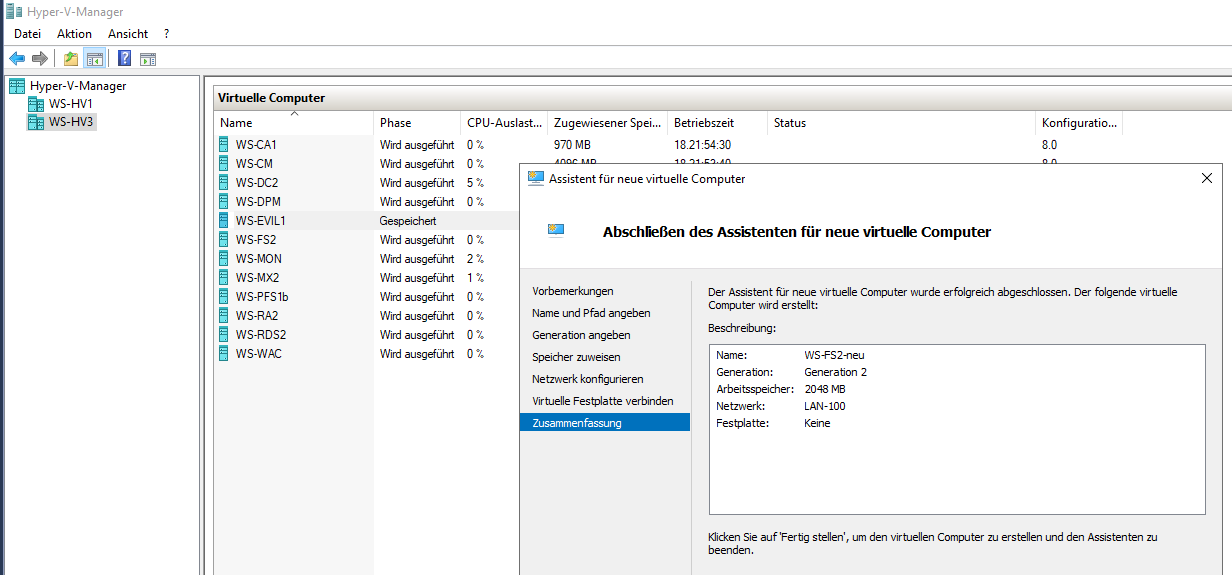This screenshot has height=575, width=1232.
Task: Click the wizard title bar icon
Action: pos(536,178)
